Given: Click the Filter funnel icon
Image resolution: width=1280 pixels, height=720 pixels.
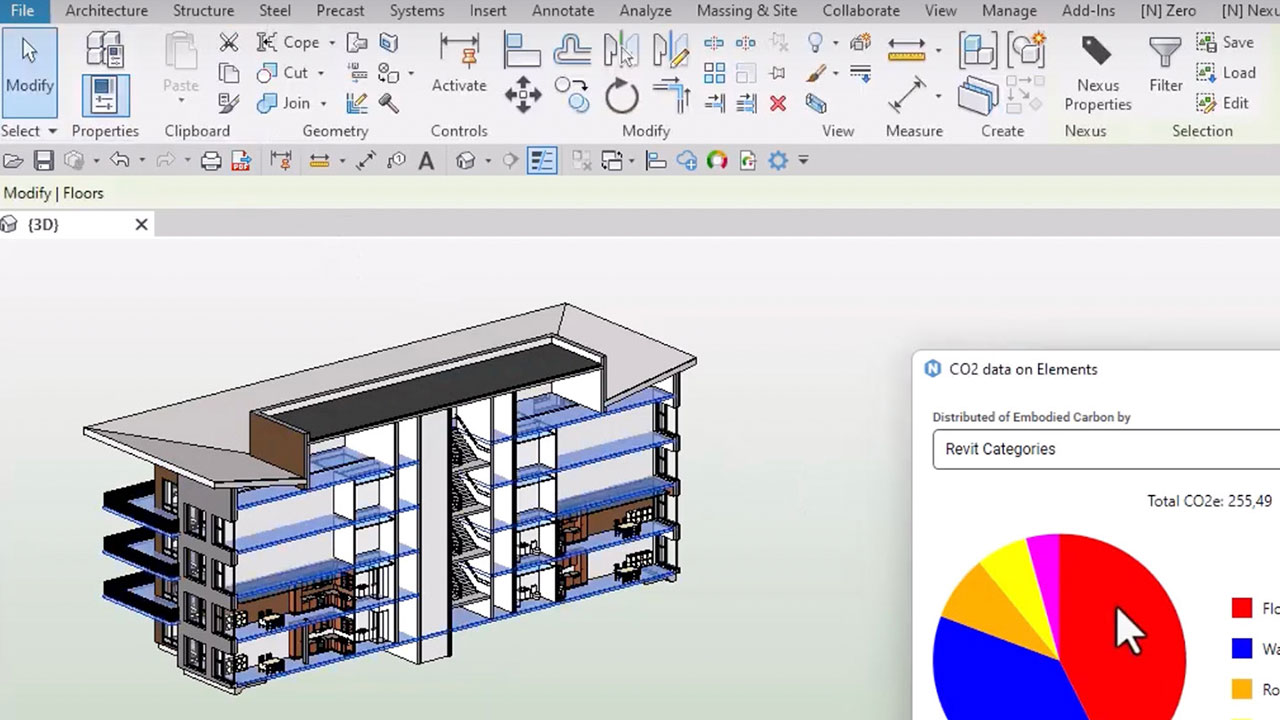Looking at the screenshot, I should 1165,52.
